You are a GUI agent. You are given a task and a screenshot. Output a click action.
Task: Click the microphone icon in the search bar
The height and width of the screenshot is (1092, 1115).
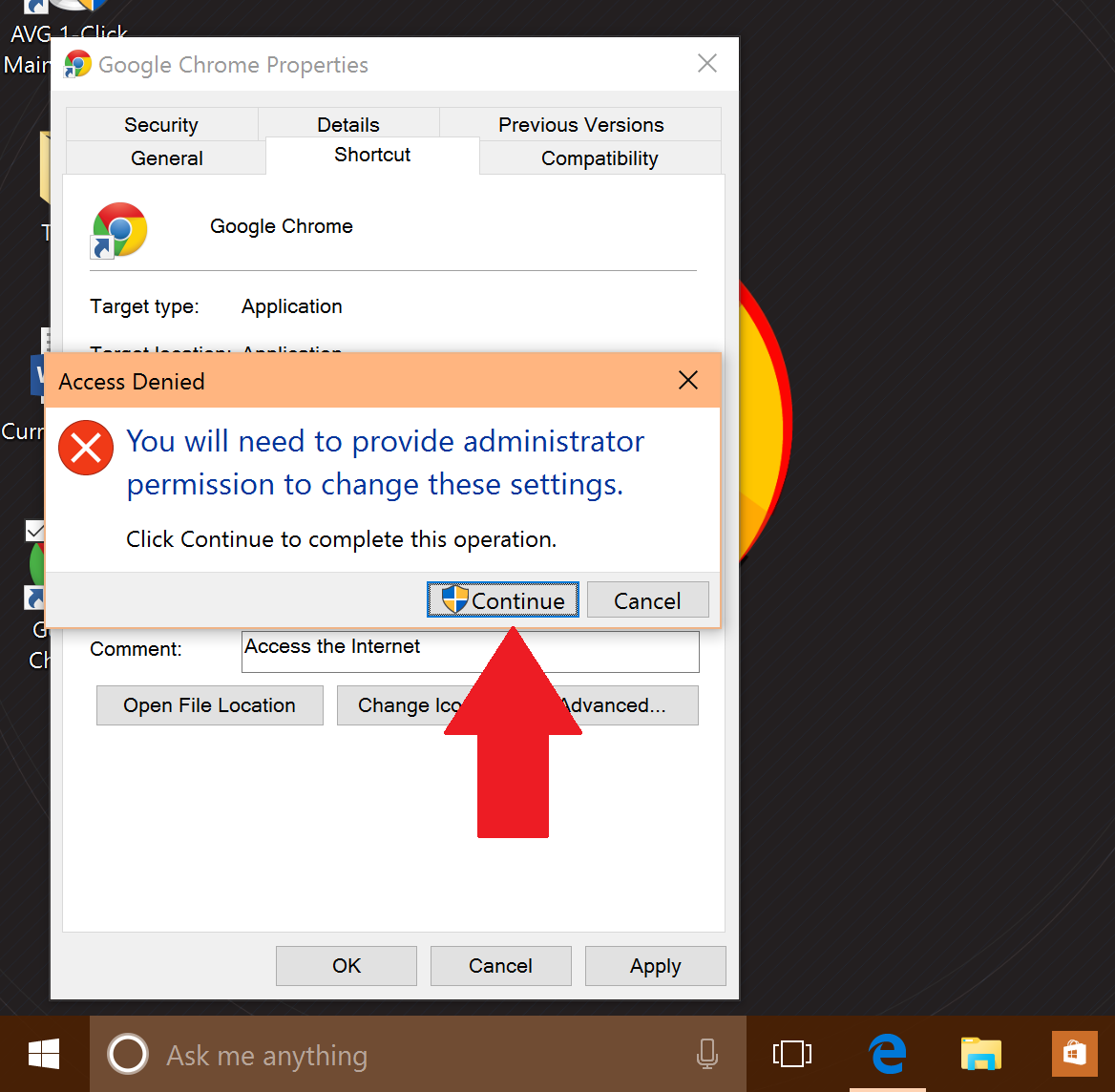pyautogui.click(x=706, y=1054)
